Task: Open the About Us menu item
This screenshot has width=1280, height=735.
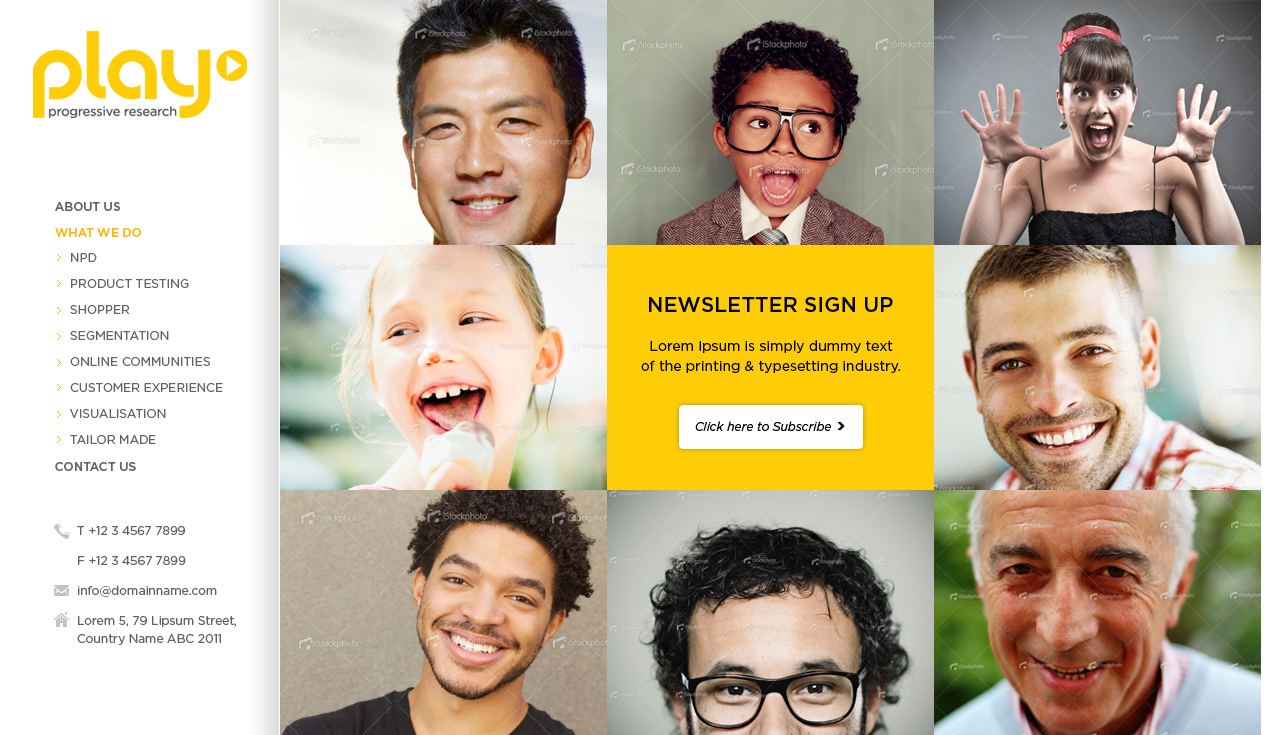Action: point(88,207)
